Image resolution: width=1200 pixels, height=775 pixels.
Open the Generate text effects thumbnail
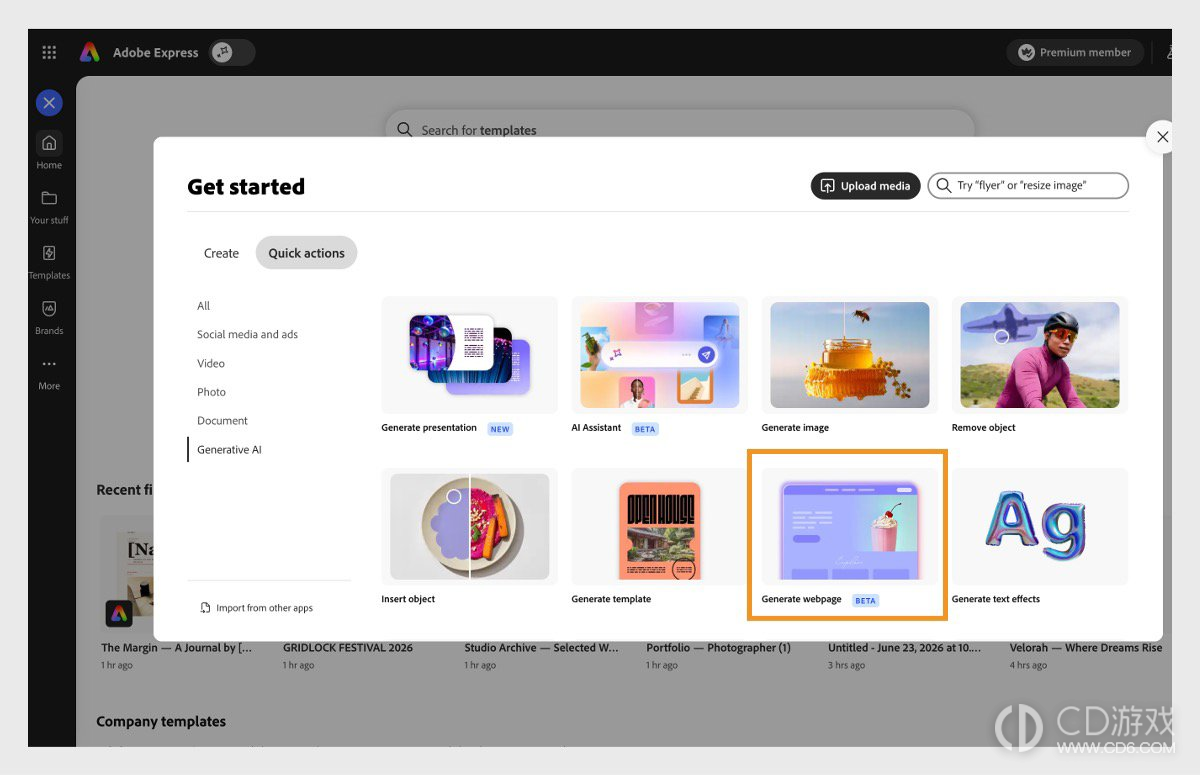(1040, 527)
